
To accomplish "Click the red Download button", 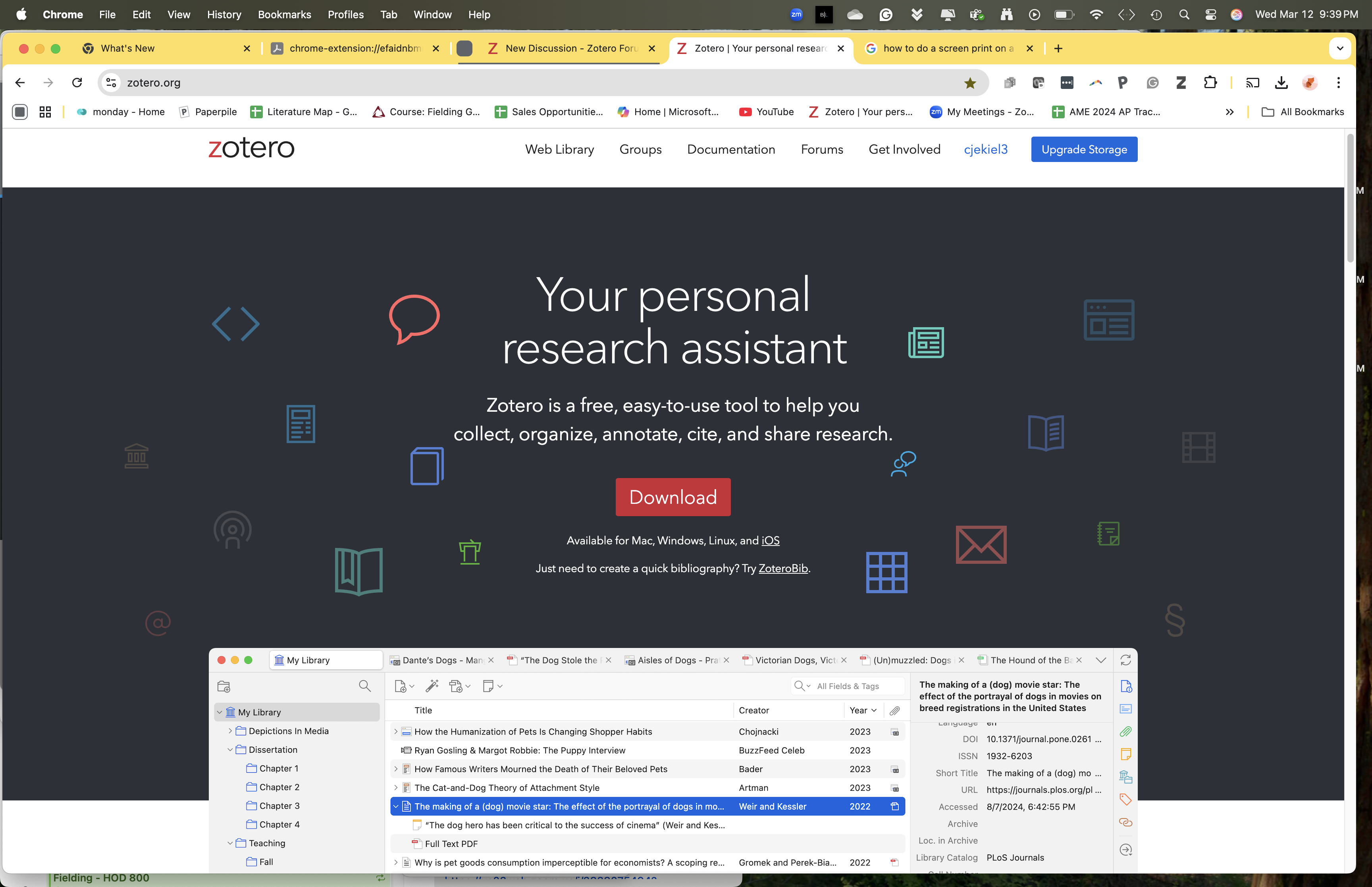I will 673,497.
